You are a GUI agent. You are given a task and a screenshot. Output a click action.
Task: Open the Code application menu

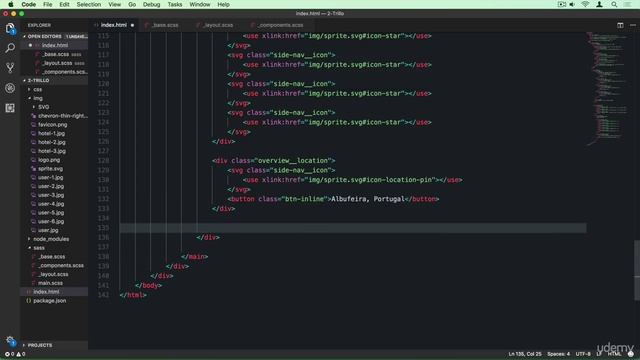click(29, 4)
